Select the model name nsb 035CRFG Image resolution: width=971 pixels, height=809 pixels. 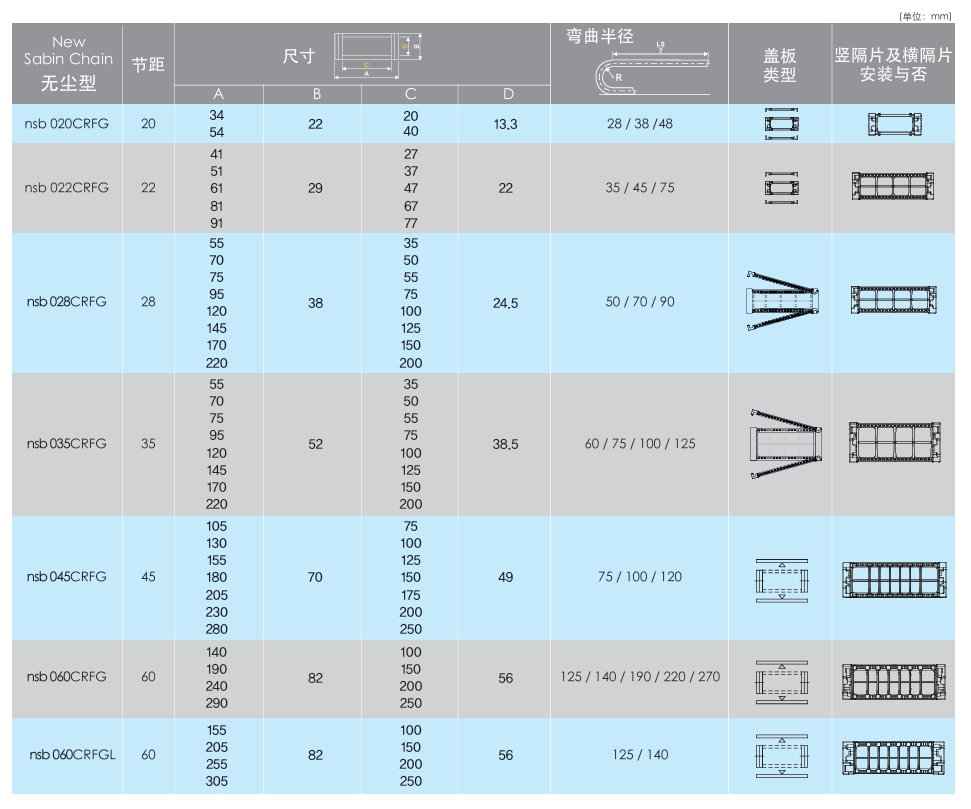coord(66,444)
